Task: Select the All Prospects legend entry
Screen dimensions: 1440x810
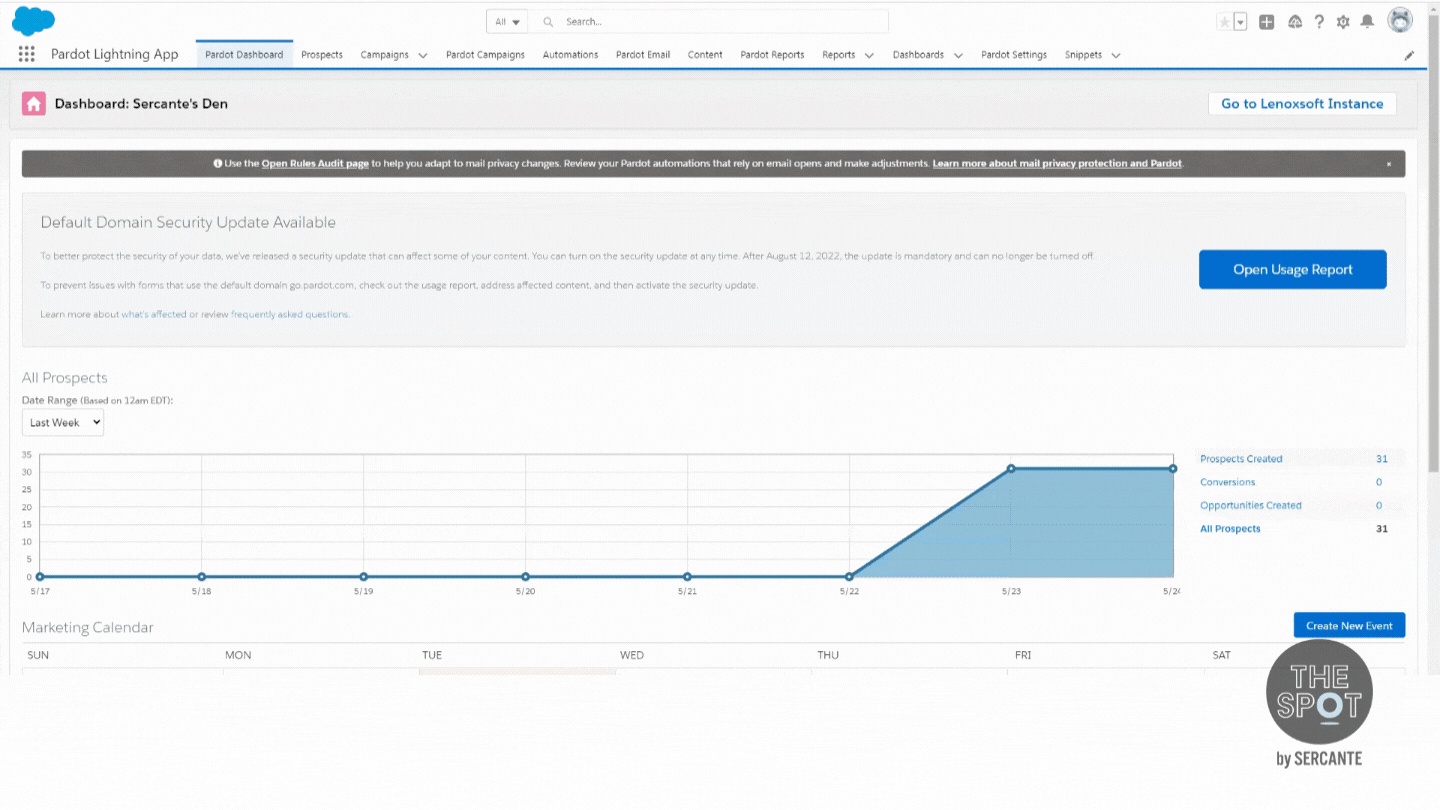Action: 1230,529
